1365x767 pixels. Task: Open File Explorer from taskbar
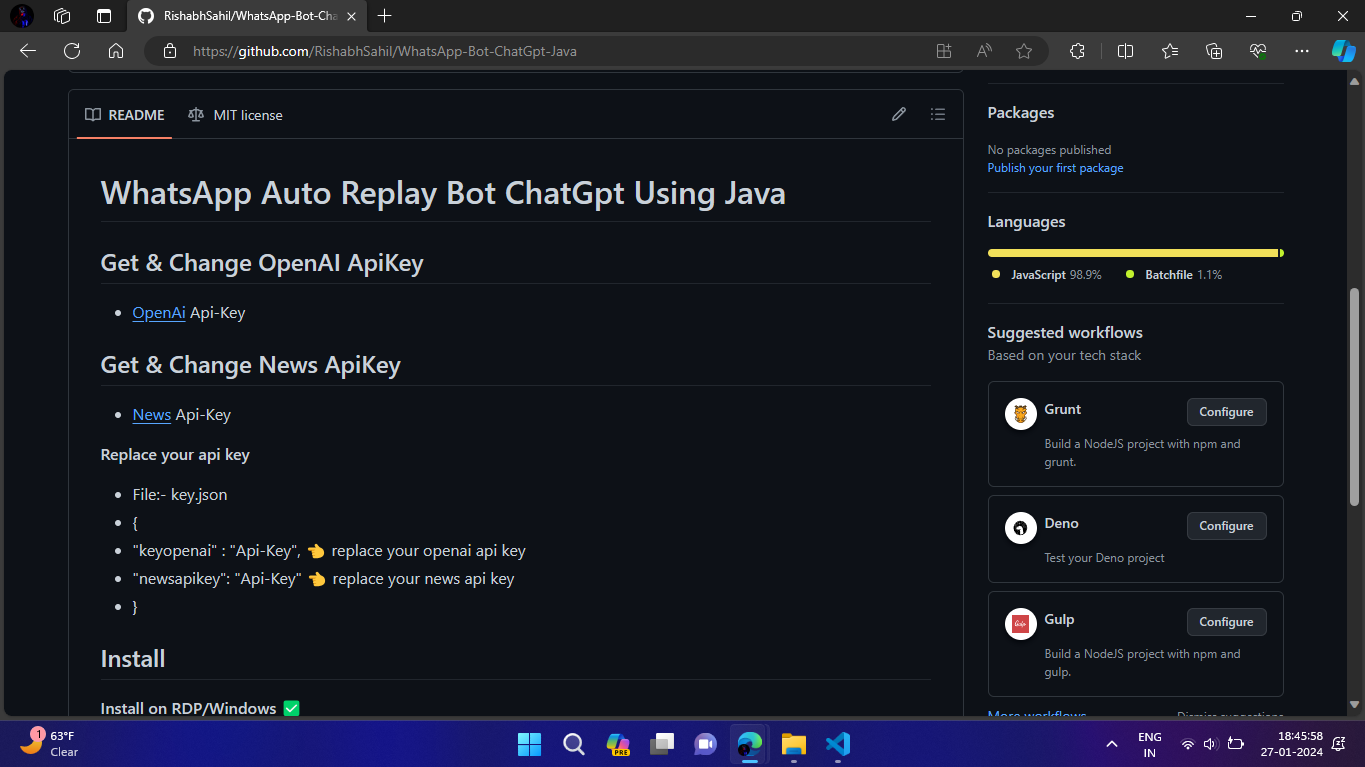[793, 744]
